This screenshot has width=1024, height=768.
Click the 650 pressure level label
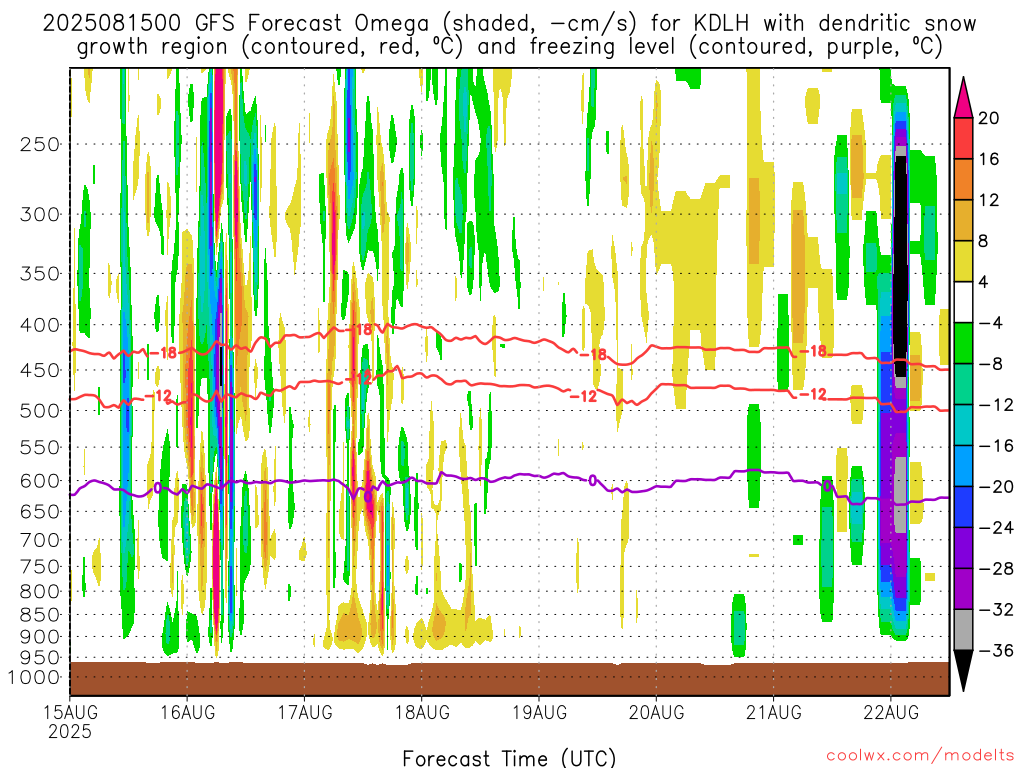point(40,511)
